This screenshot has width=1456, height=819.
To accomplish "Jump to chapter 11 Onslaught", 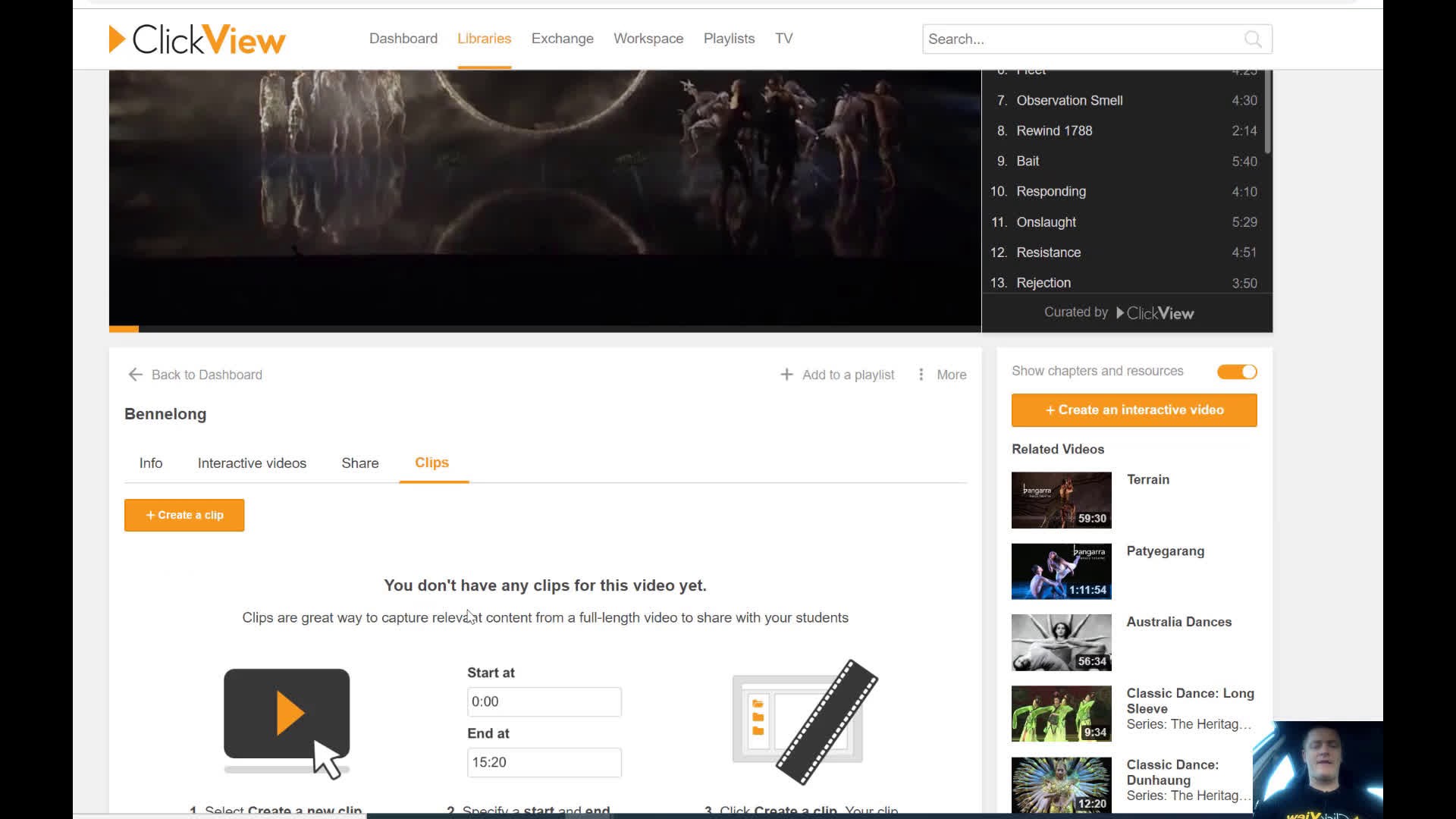I will pyautogui.click(x=1127, y=221).
